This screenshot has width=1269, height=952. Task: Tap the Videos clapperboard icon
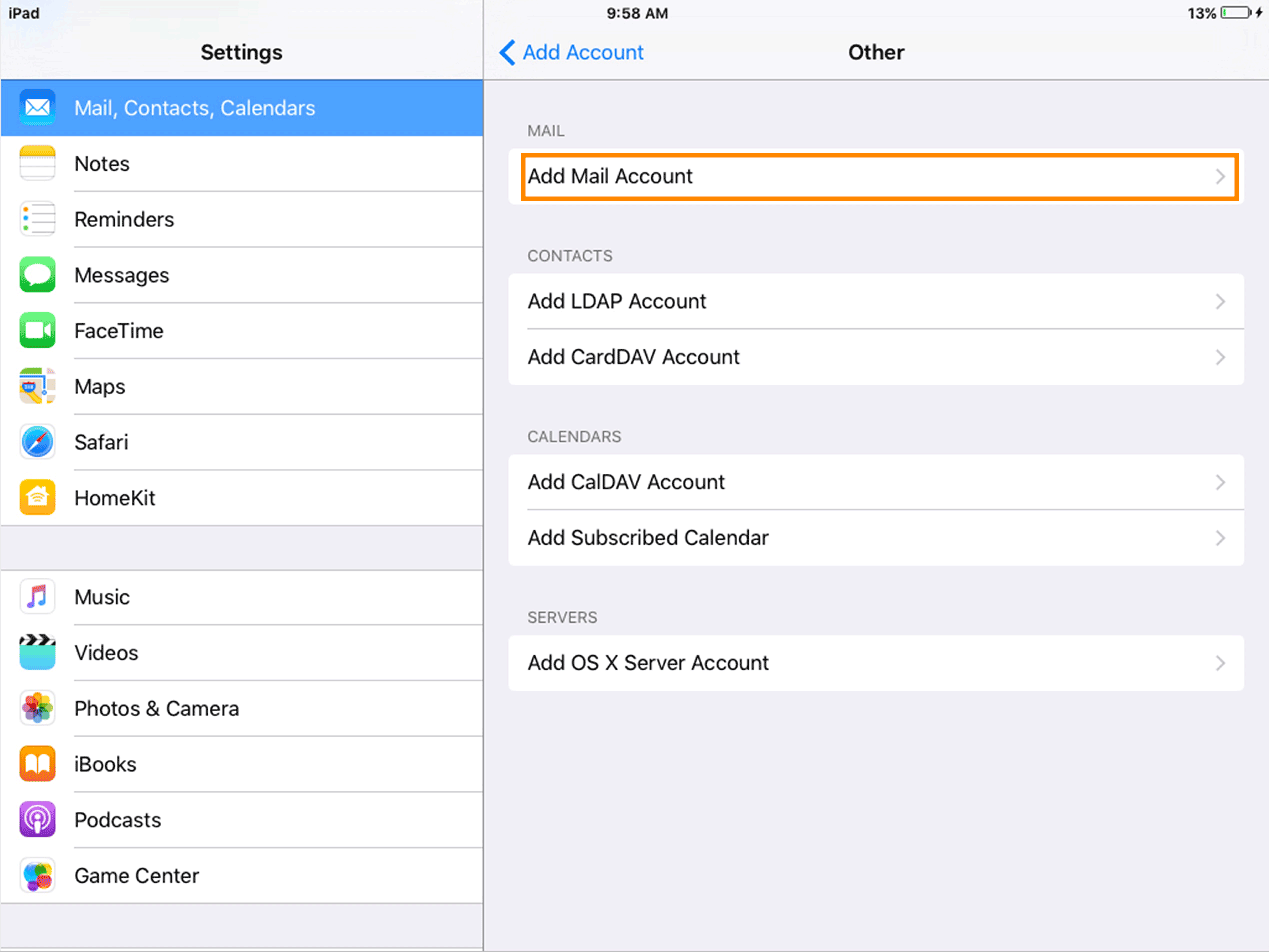[x=37, y=653]
